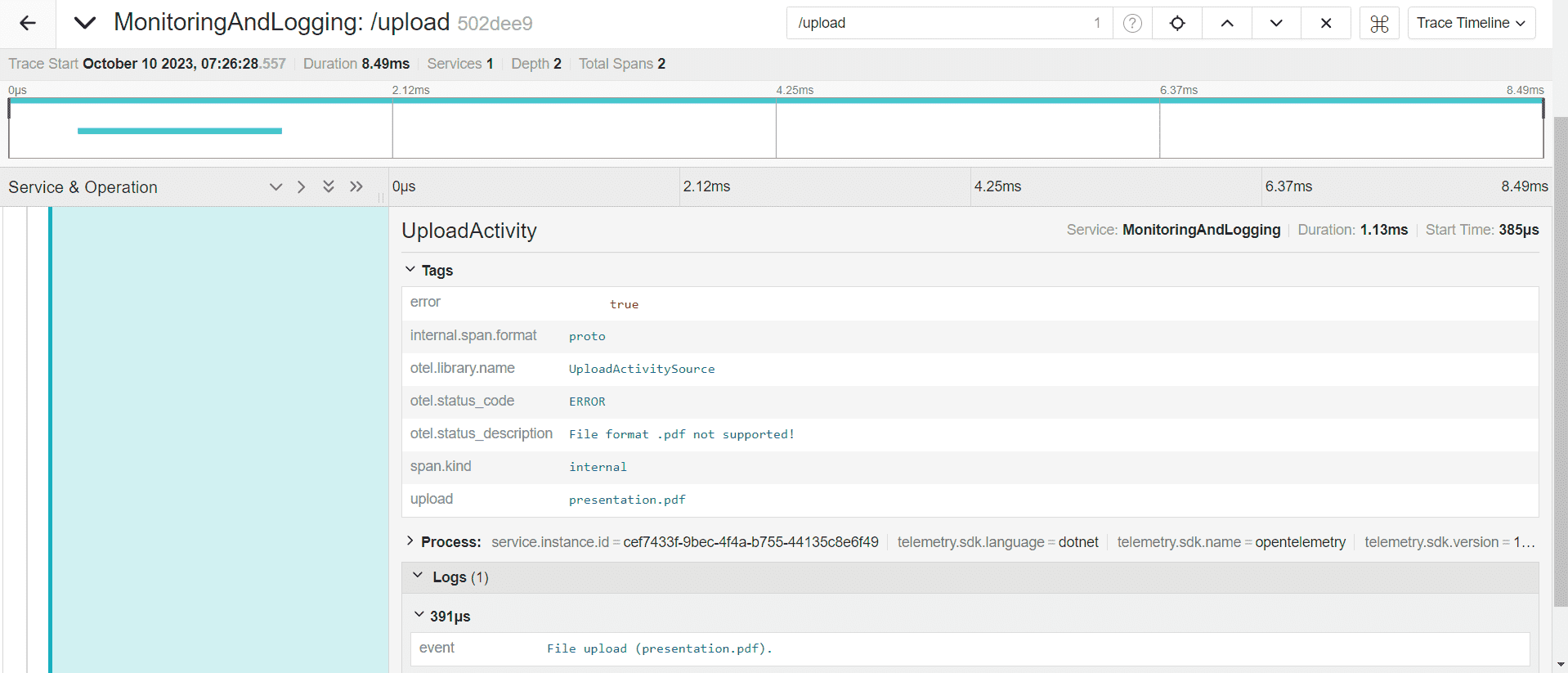Collapse trace header with chevron beside title
Image resolution: width=1568 pixels, height=673 pixels.
[x=85, y=23]
